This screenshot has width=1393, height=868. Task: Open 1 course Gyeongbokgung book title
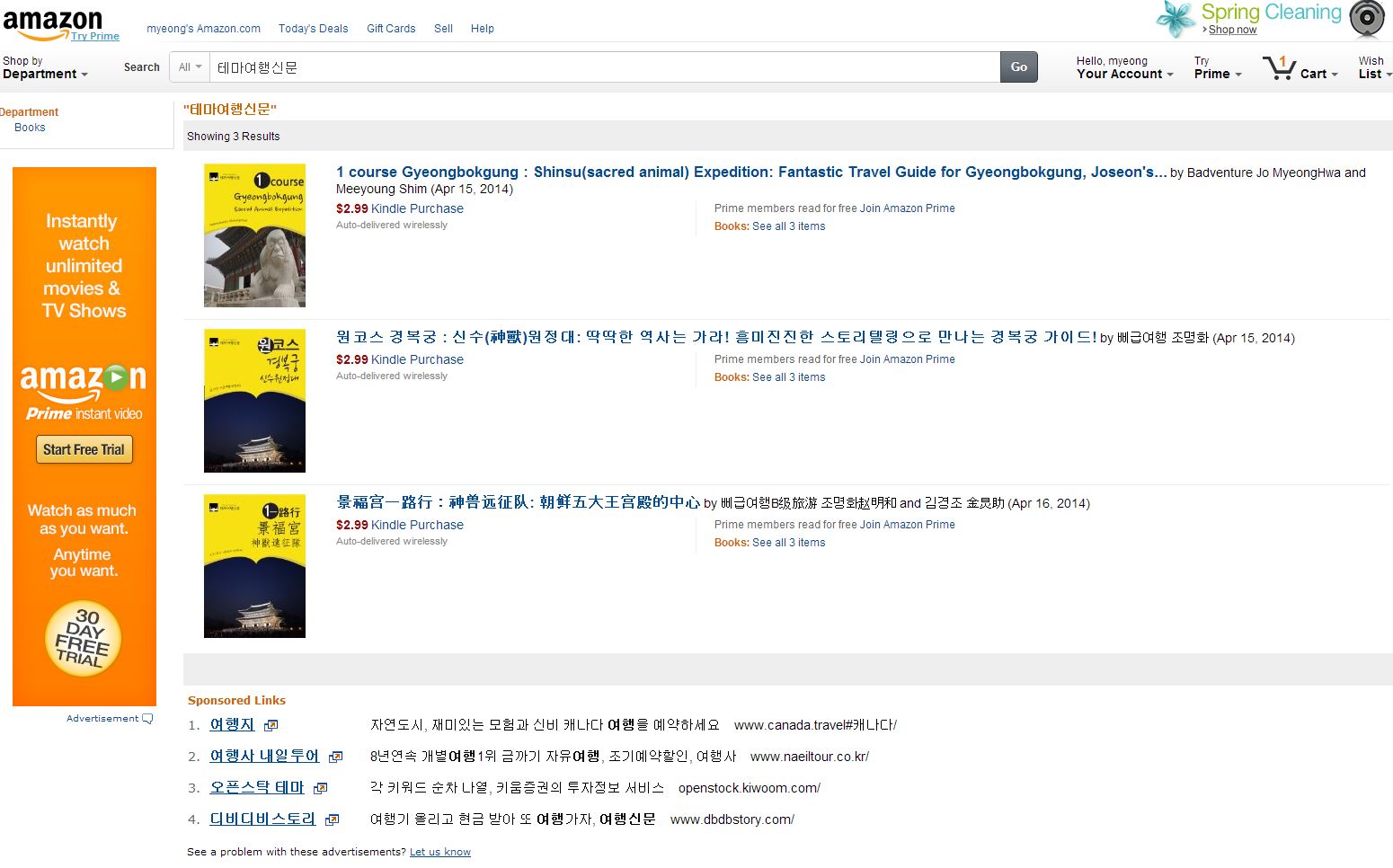(751, 173)
